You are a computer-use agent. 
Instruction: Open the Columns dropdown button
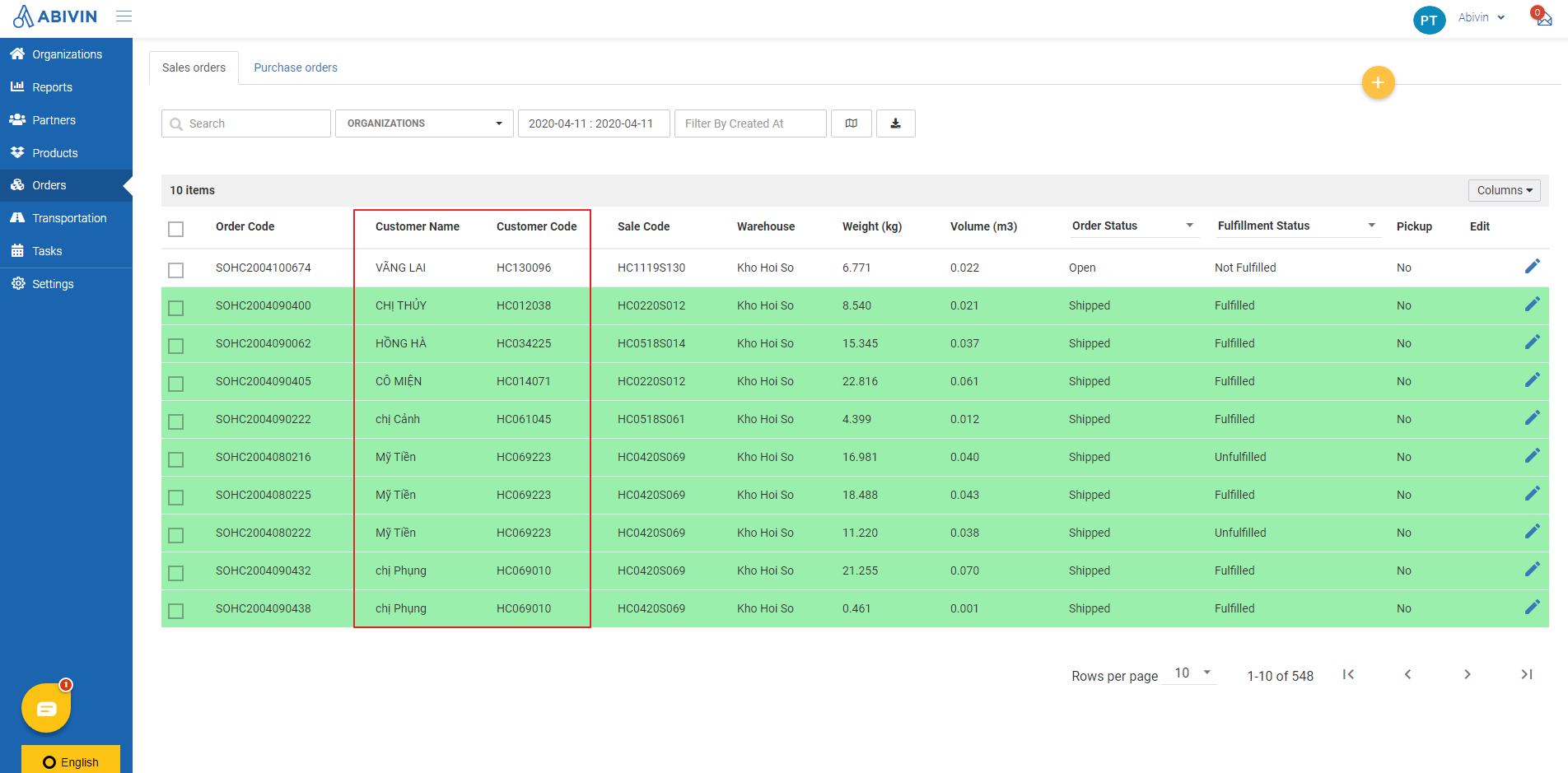1504,190
